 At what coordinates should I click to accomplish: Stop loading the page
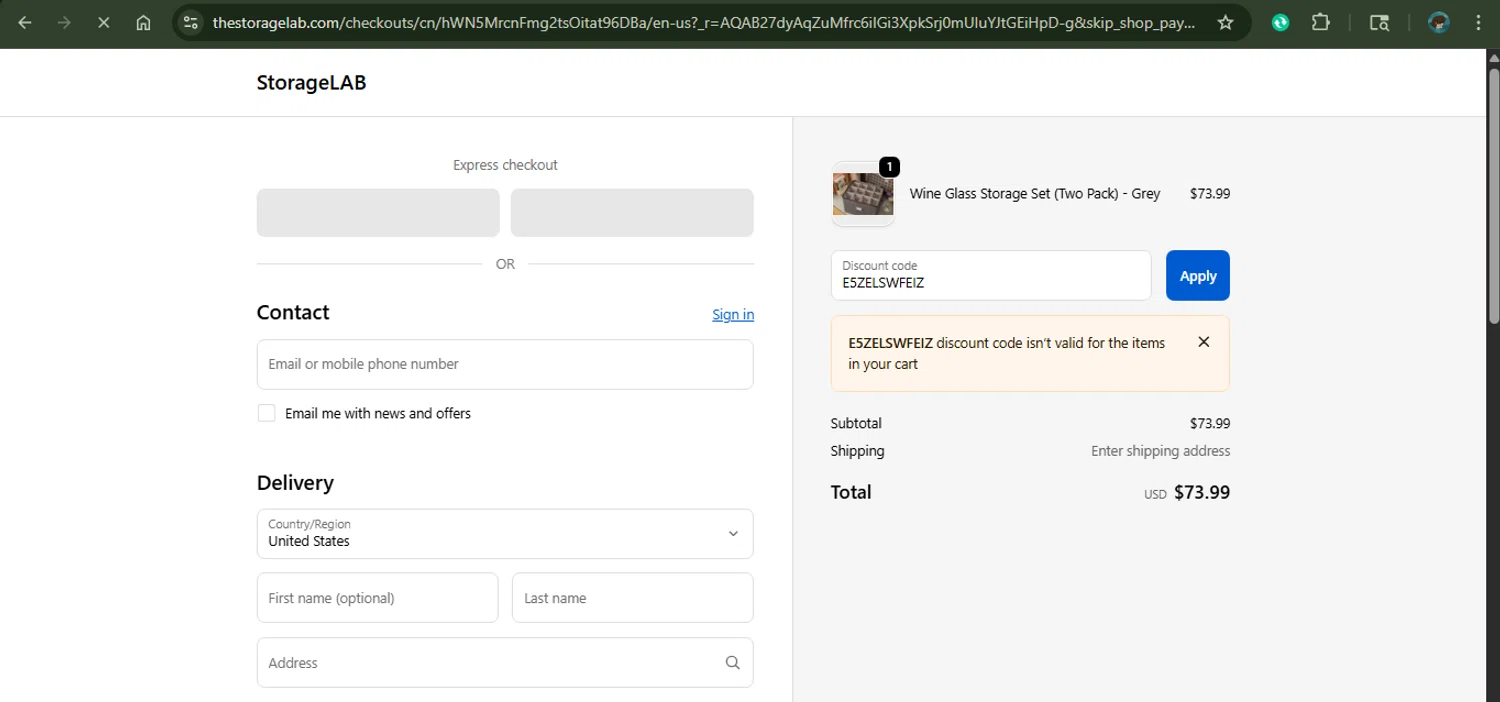click(x=103, y=23)
